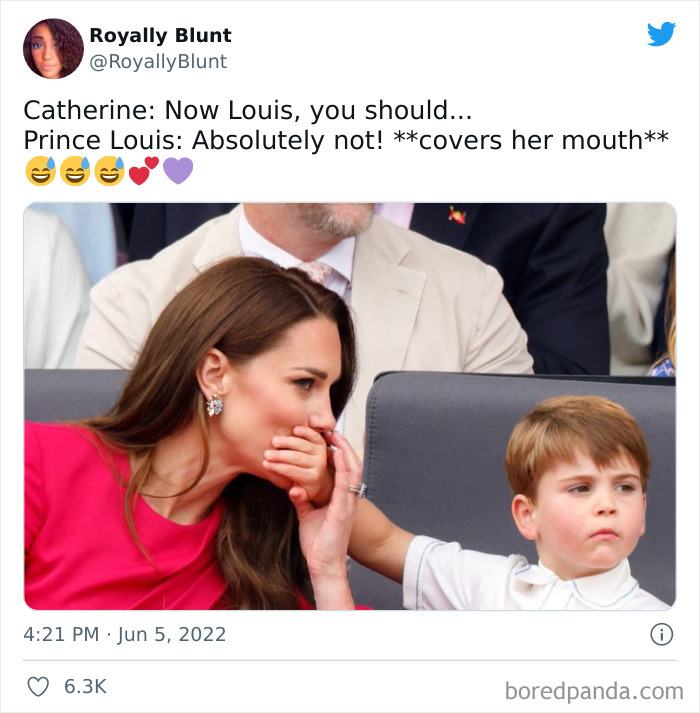700x713 pixels.
Task: Like the tweet with the heart icon
Action: pyautogui.click(x=38, y=686)
